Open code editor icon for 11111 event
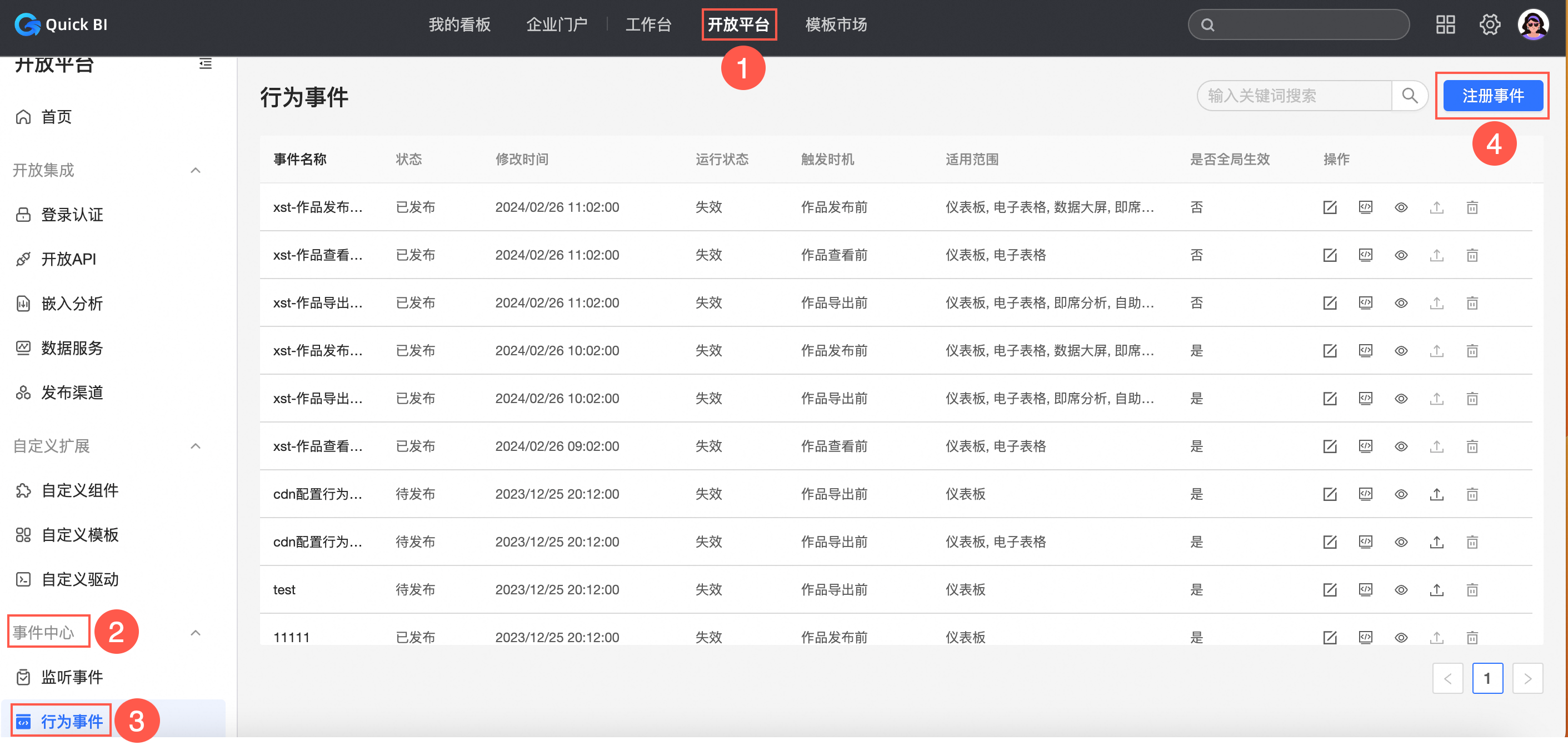The image size is (1568, 745). coord(1365,637)
